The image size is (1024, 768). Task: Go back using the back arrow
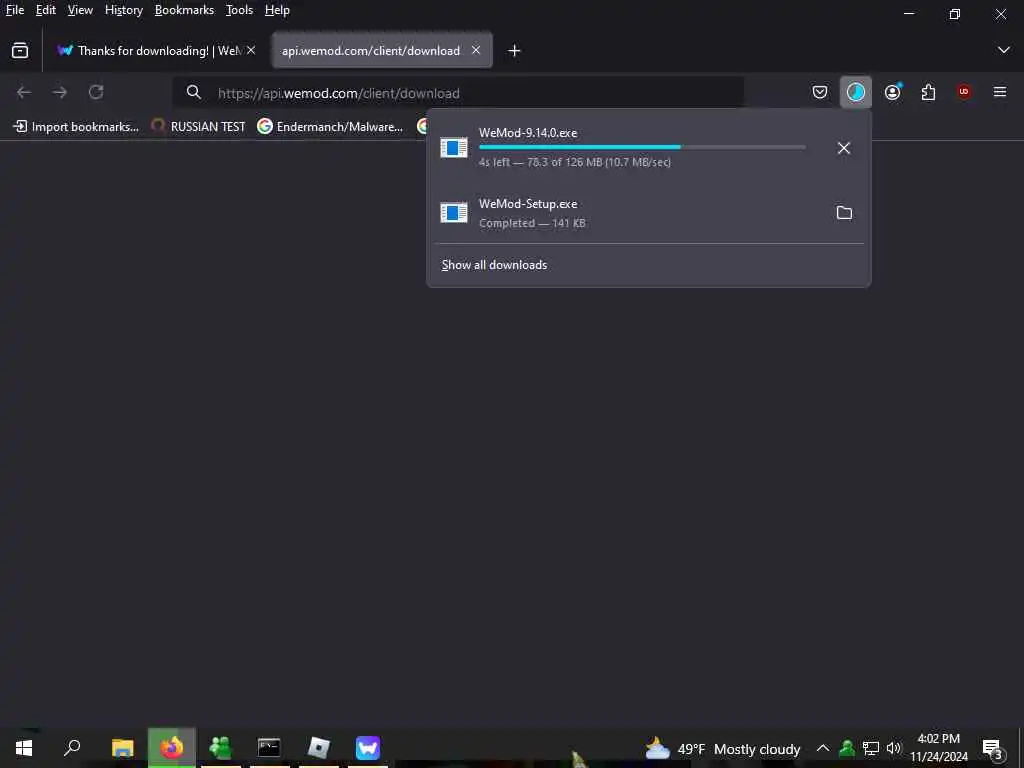pyautogui.click(x=24, y=92)
